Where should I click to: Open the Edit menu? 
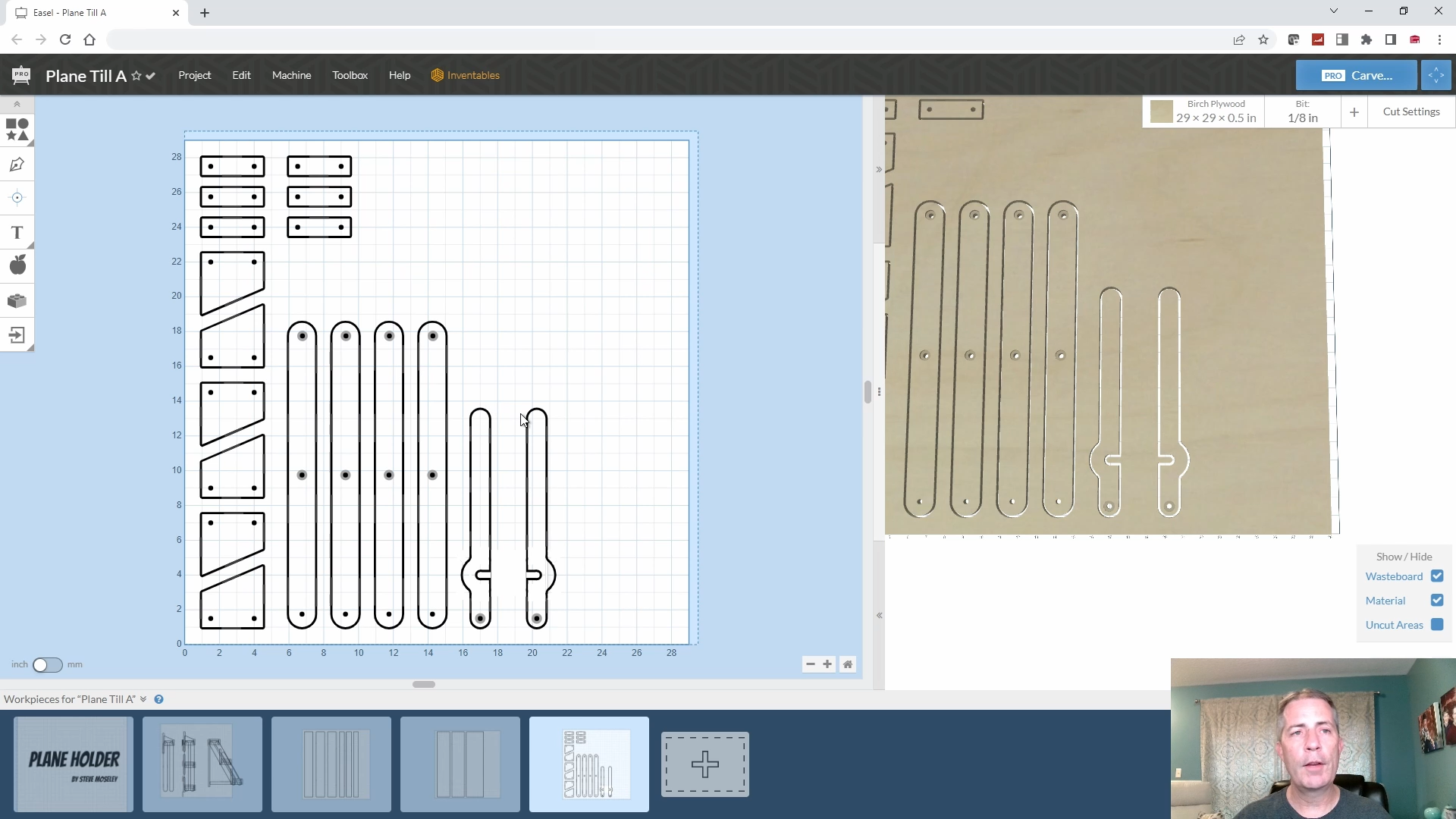[x=241, y=75]
